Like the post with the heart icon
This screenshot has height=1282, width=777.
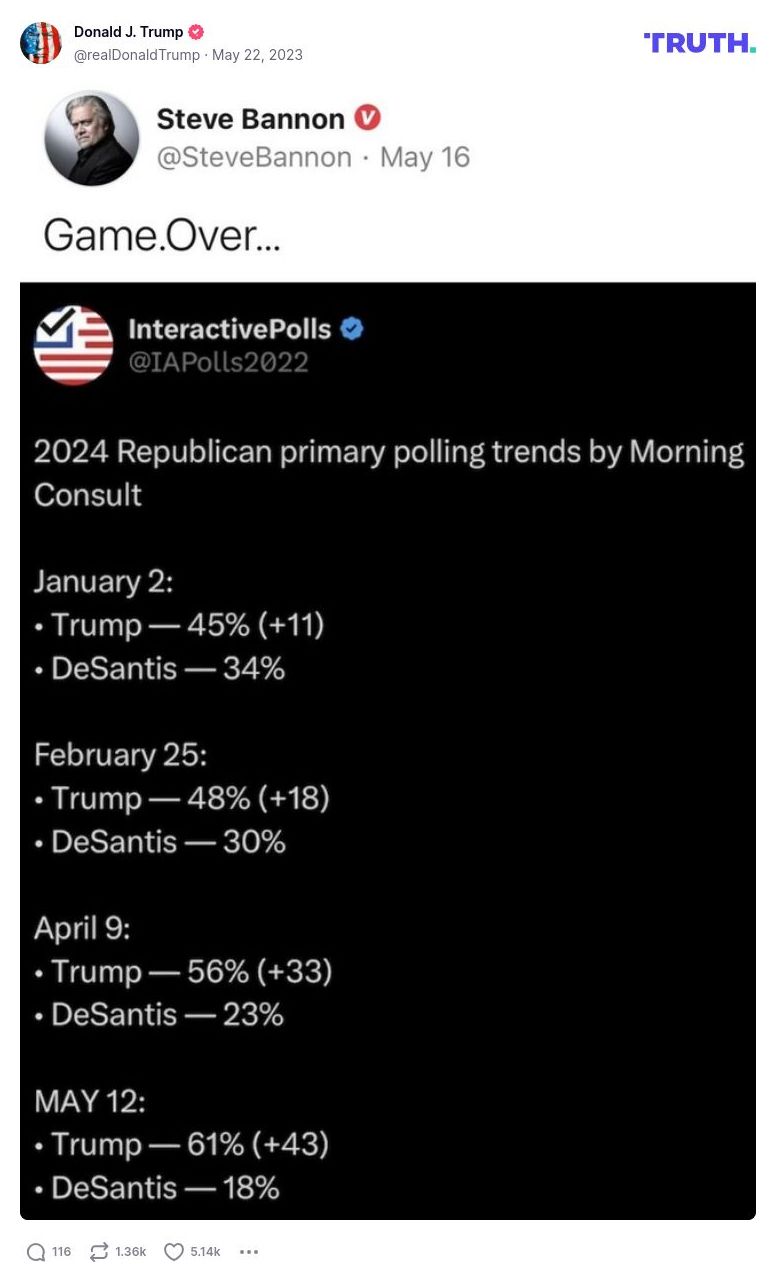172,1251
